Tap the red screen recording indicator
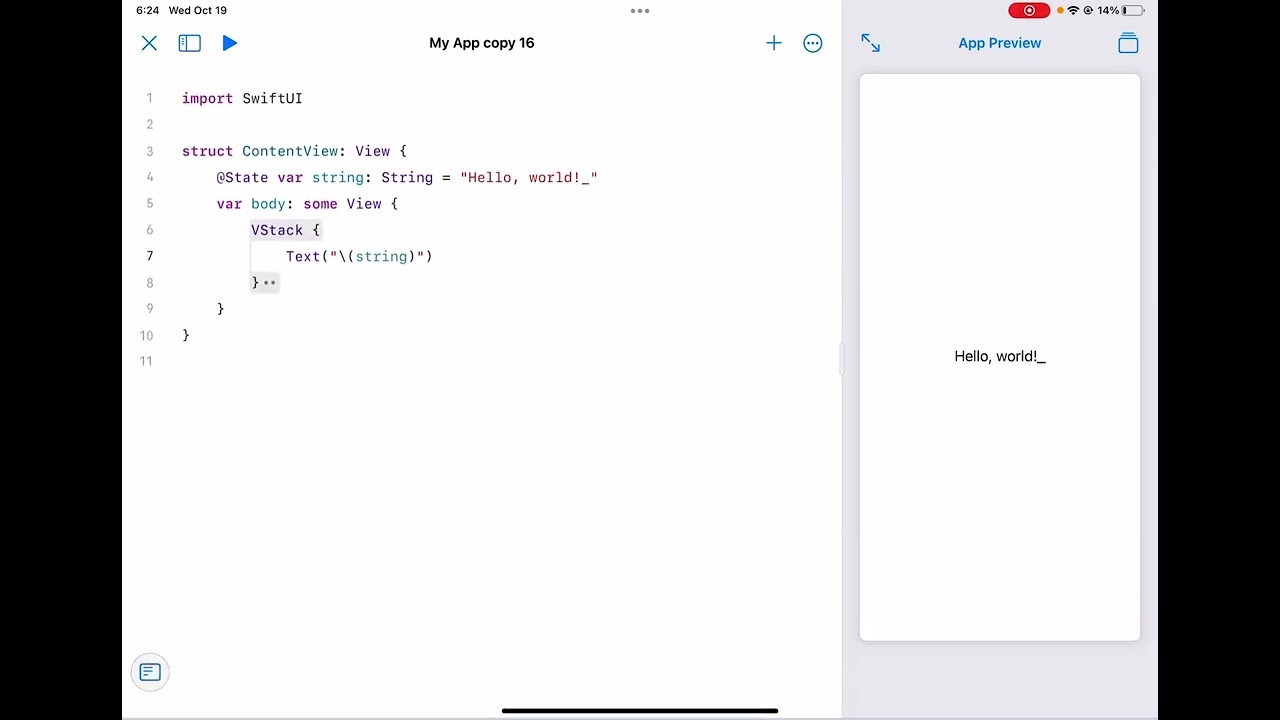 (x=1029, y=10)
